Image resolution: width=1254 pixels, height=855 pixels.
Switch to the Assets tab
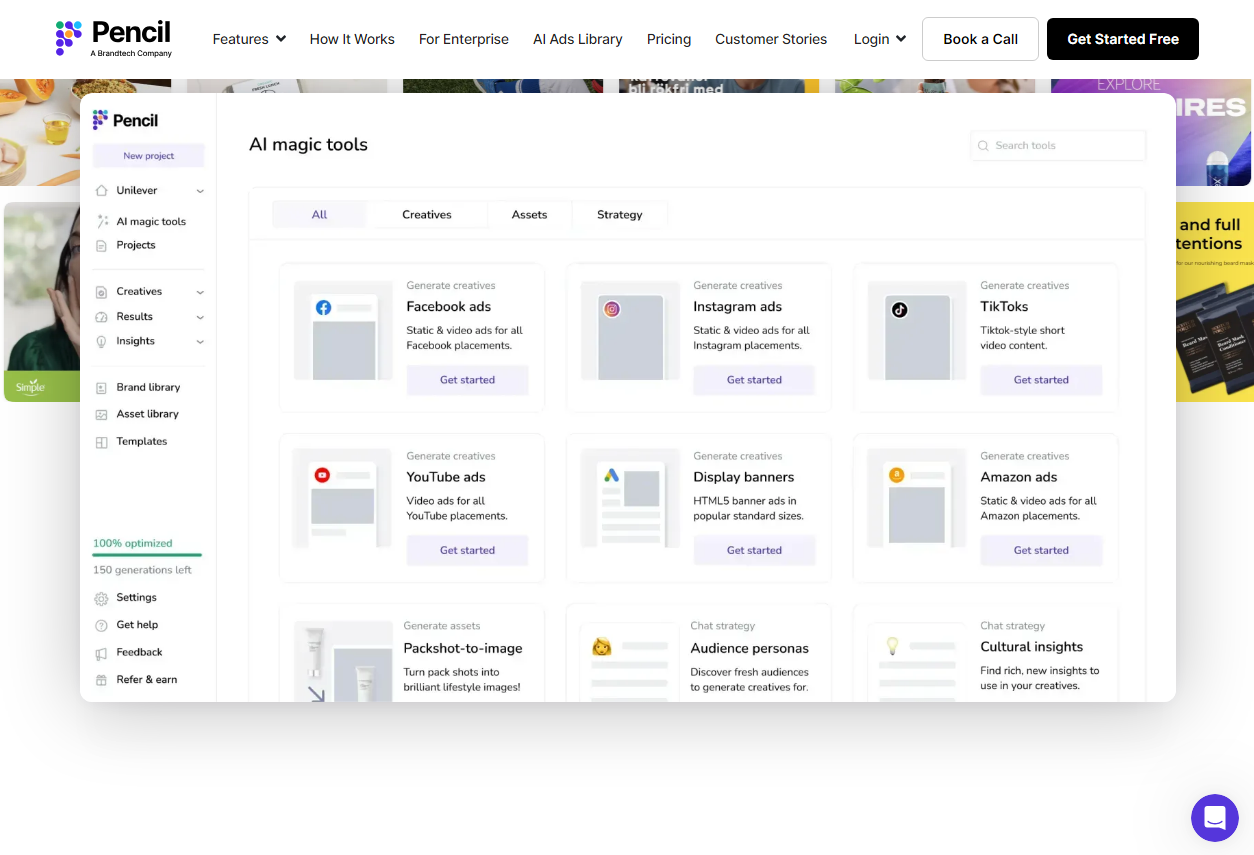point(529,215)
